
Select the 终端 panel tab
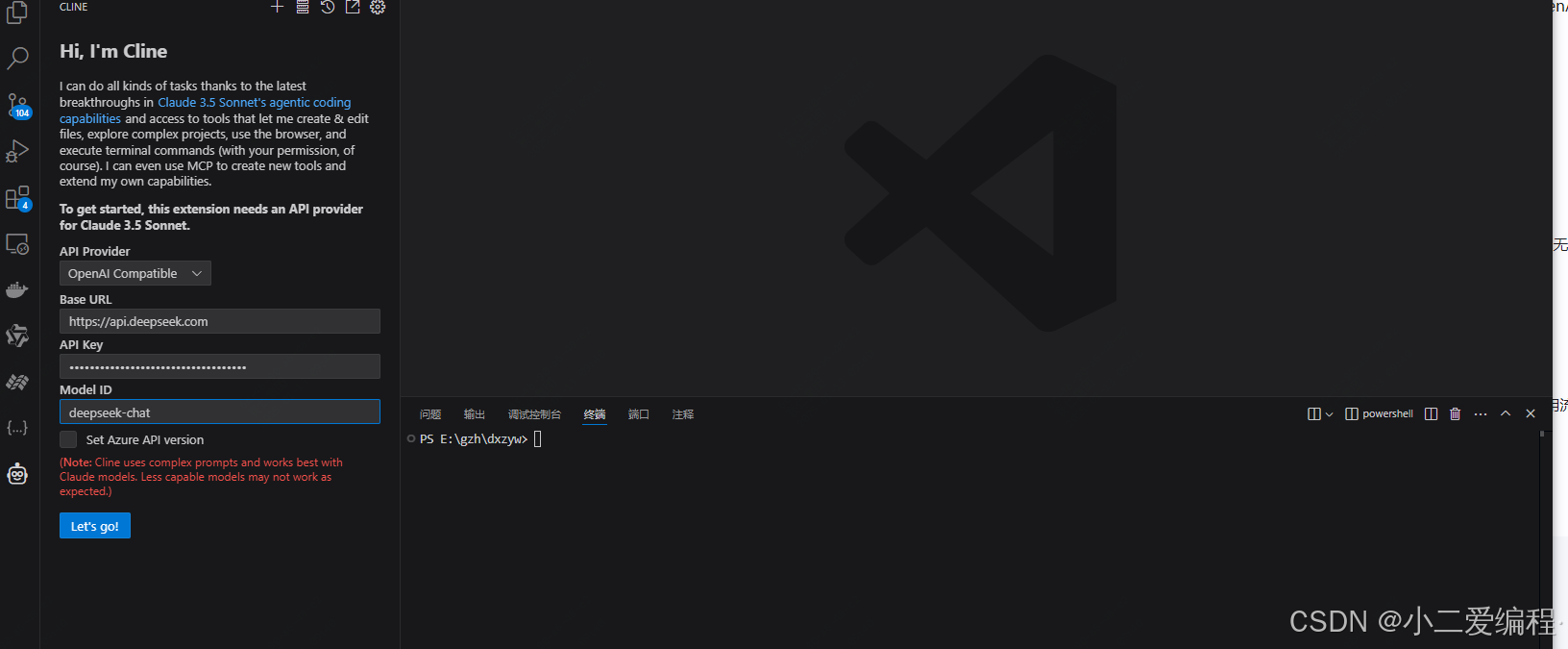[595, 414]
